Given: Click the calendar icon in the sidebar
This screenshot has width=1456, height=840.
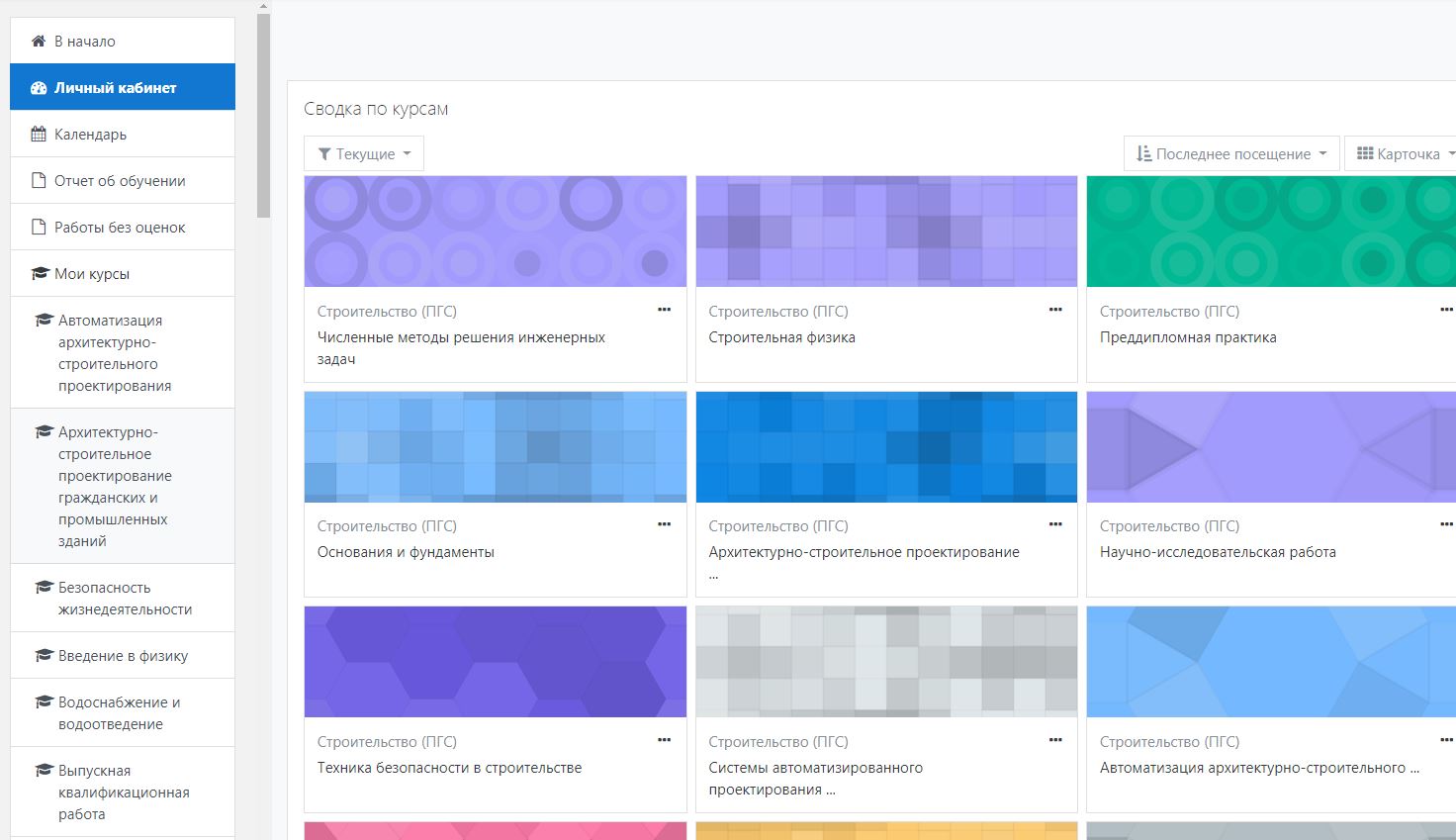Looking at the screenshot, I should 39,135.
